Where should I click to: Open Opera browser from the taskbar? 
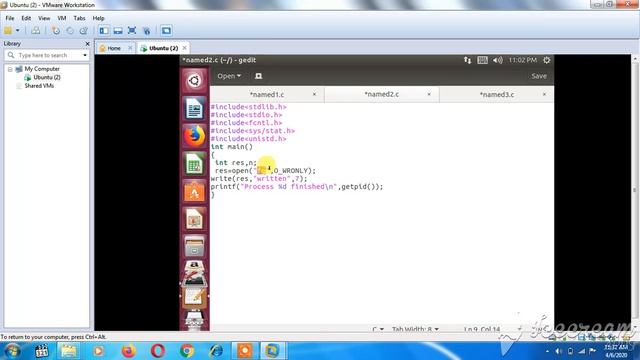158,351
